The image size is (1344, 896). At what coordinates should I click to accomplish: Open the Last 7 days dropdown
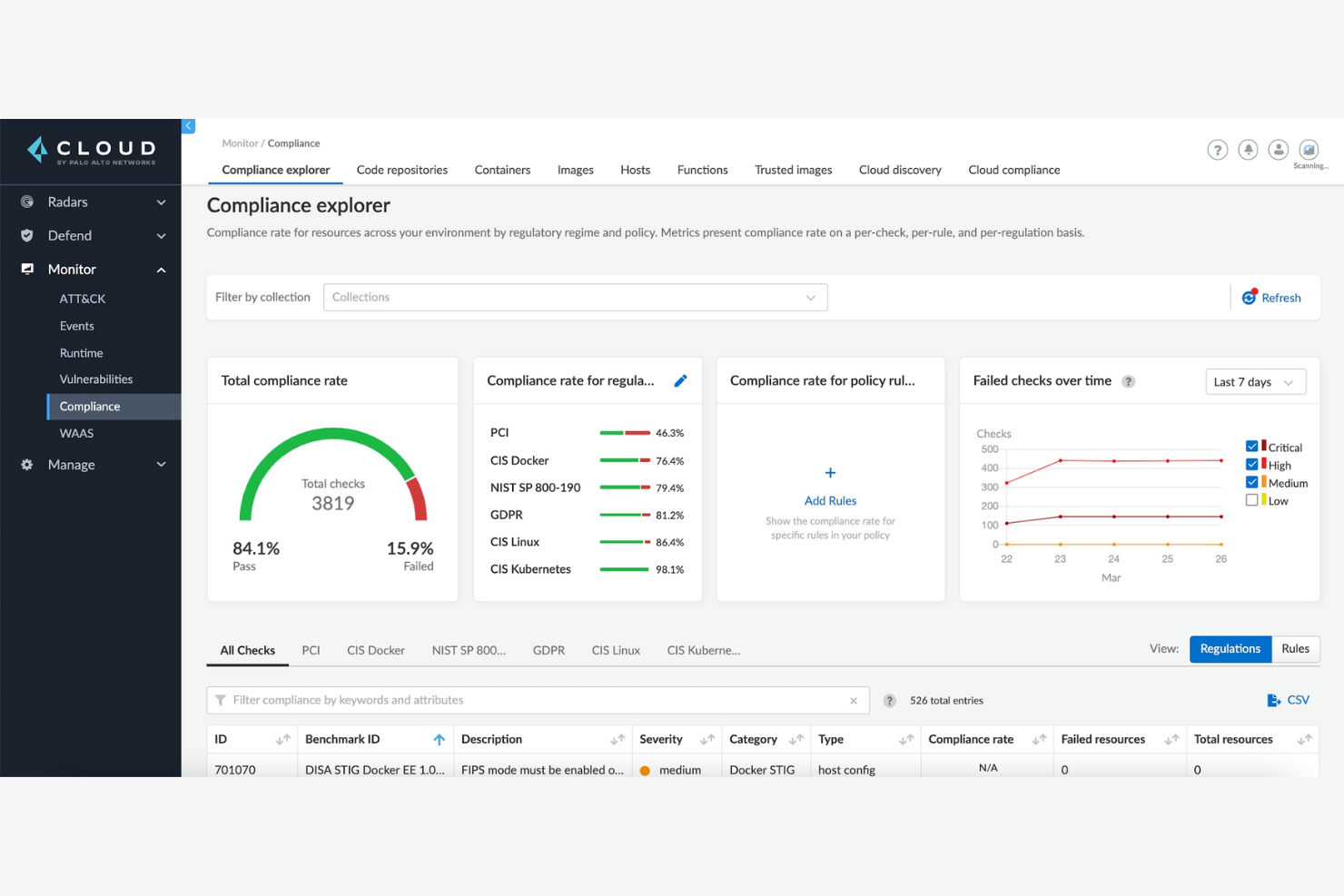1255,381
